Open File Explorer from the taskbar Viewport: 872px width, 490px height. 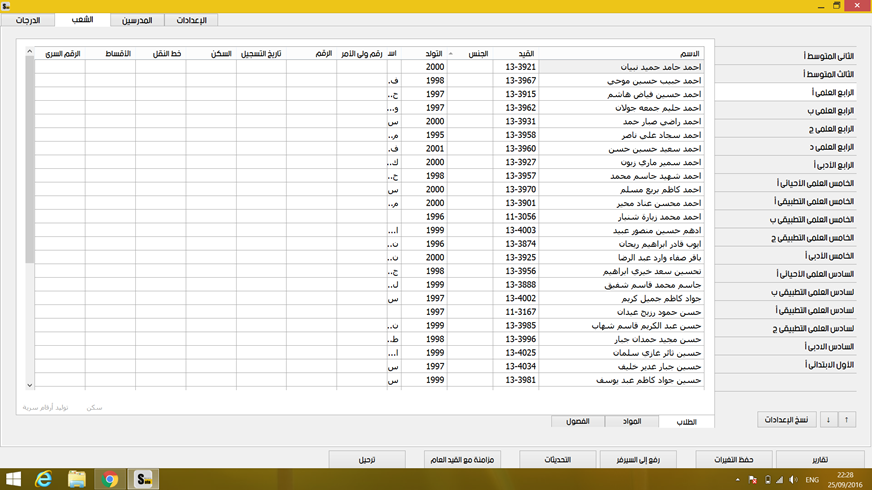click(x=77, y=479)
